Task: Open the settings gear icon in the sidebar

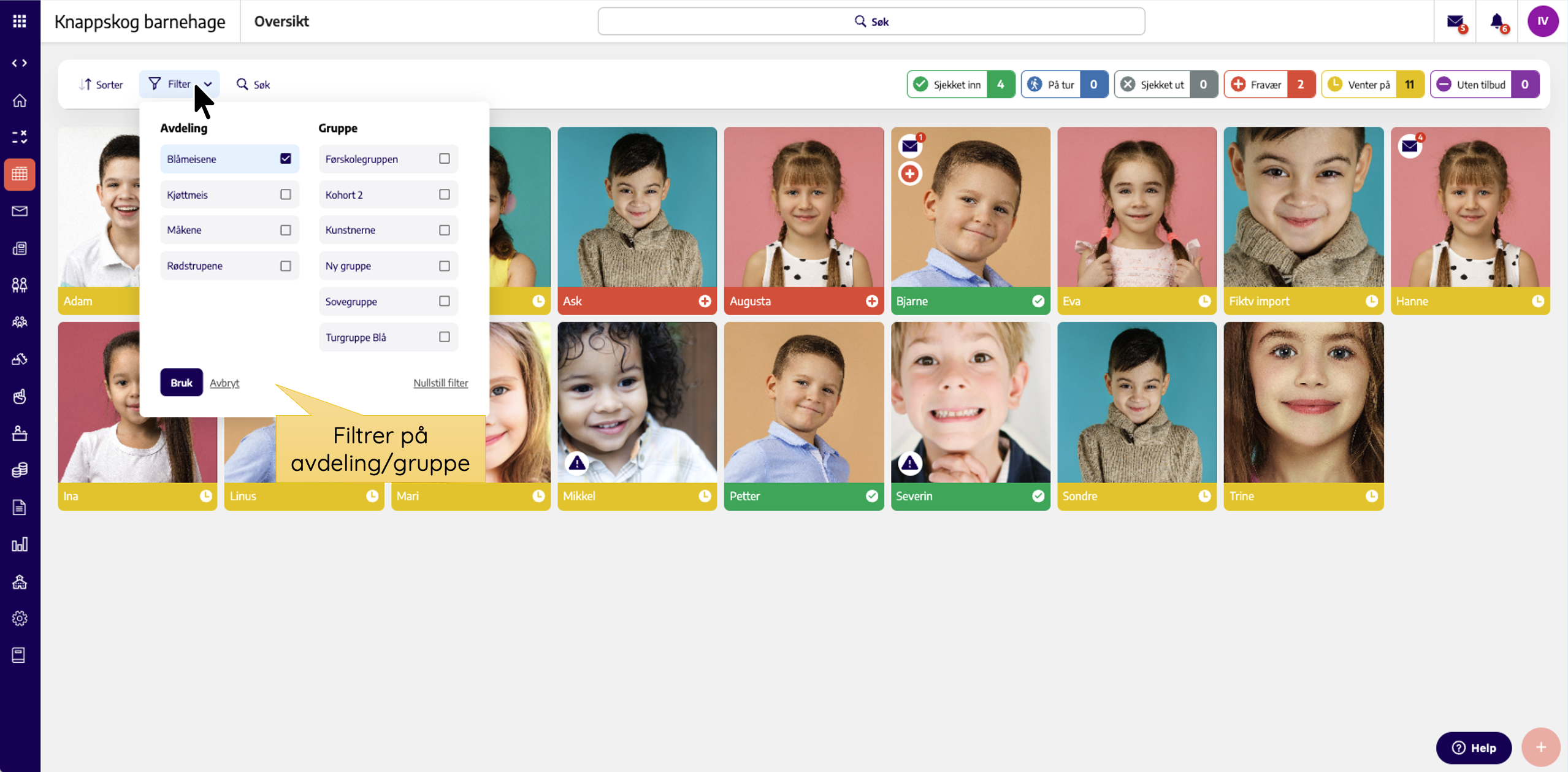Action: tap(20, 618)
